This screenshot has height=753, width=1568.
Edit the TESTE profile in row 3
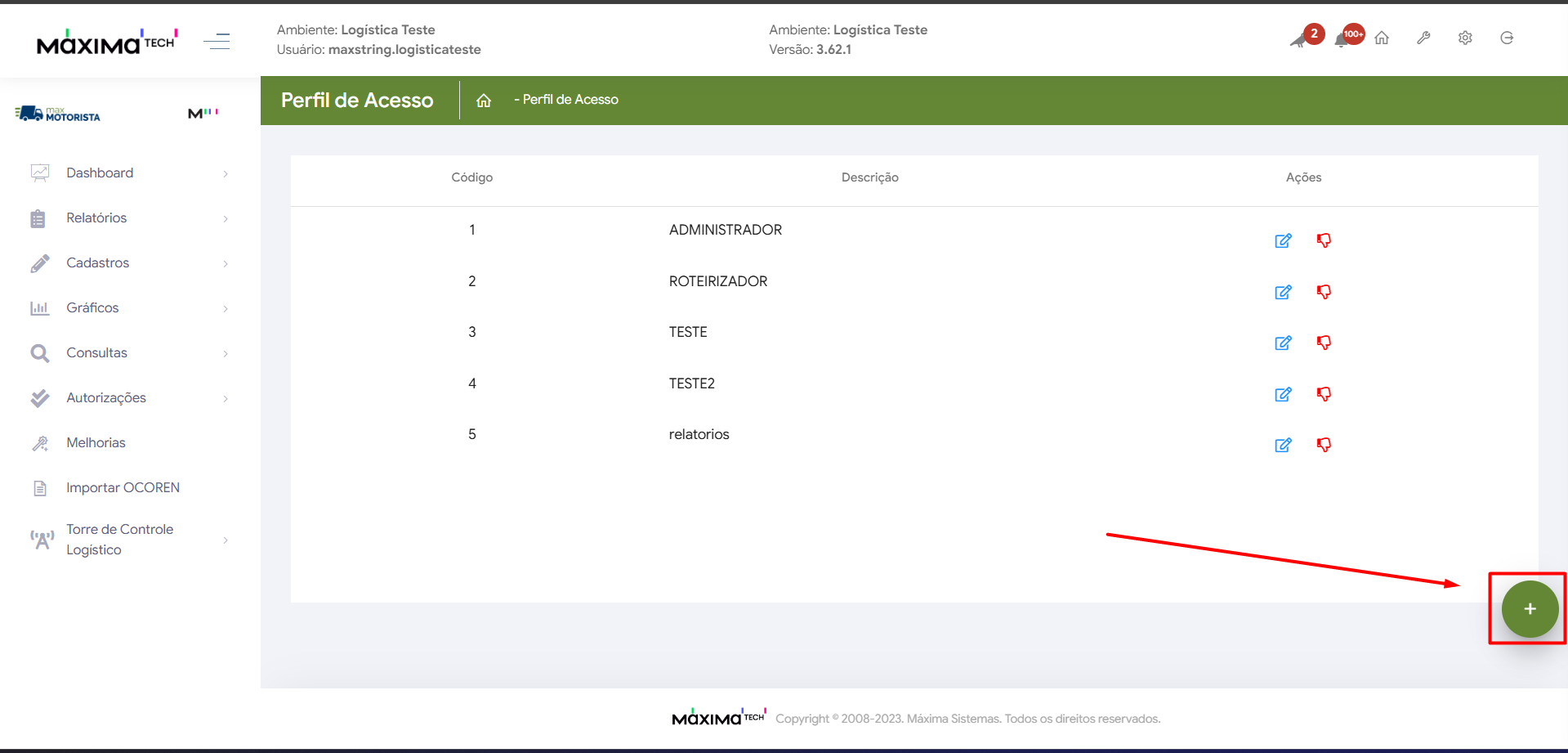point(1284,343)
